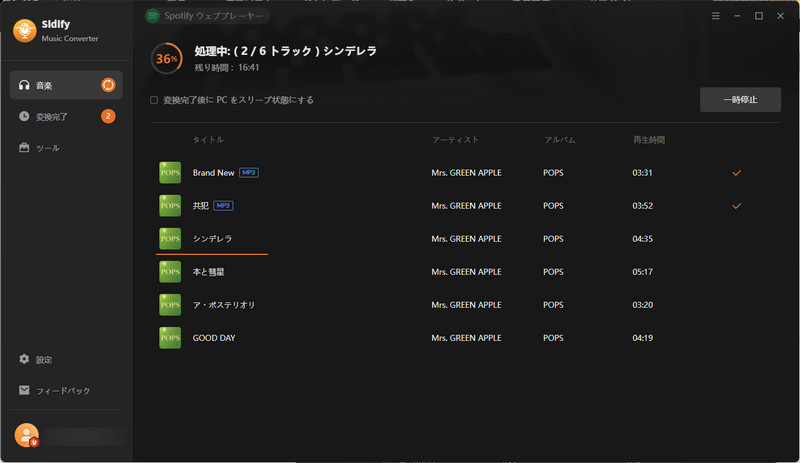Click the 一時停止 pause button
The width and height of the screenshot is (800, 463).
740,100
